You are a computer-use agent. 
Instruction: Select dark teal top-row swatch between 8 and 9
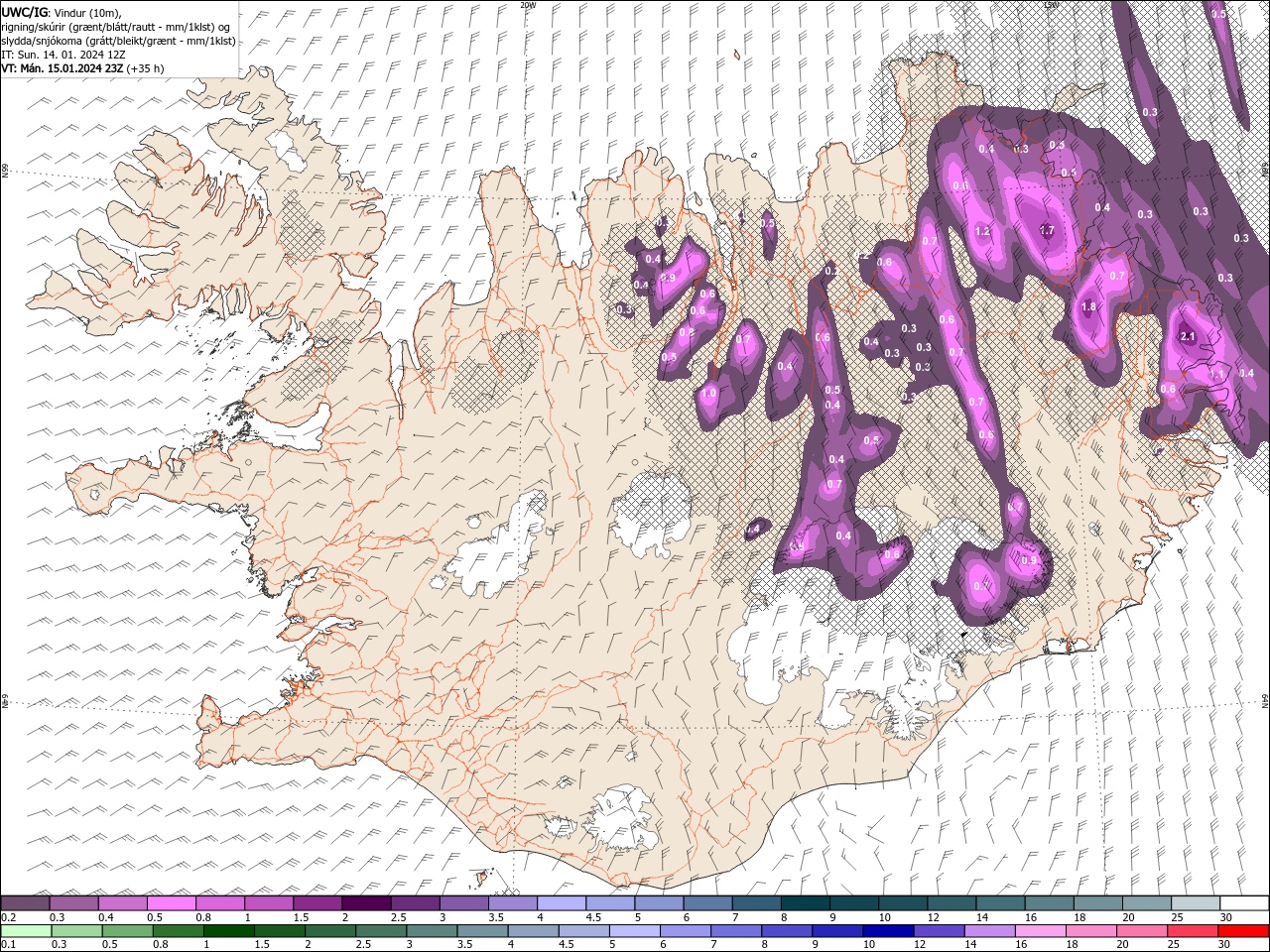805,903
